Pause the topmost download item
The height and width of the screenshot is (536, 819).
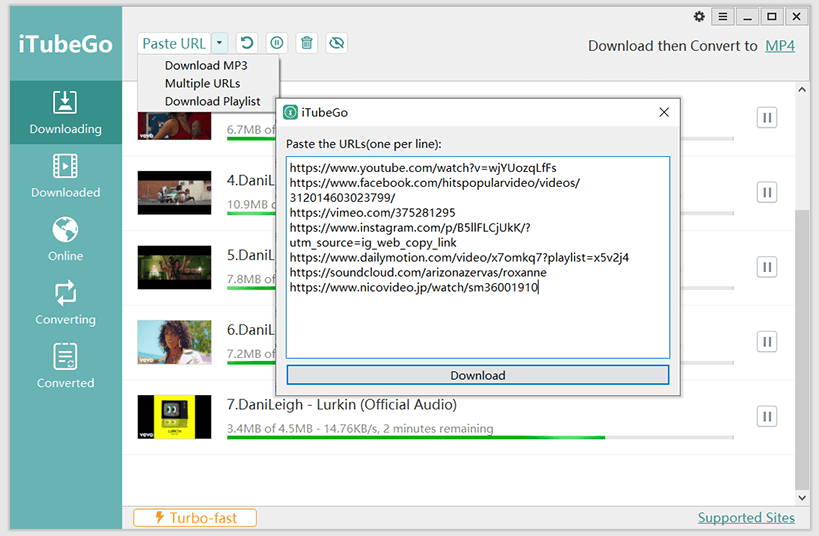(x=767, y=118)
